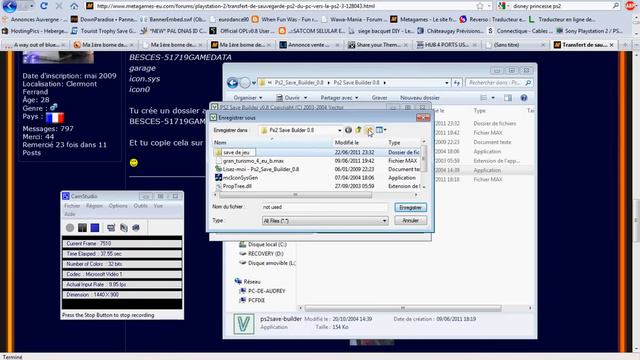Expand the Organiser menu in Explorer

point(248,98)
